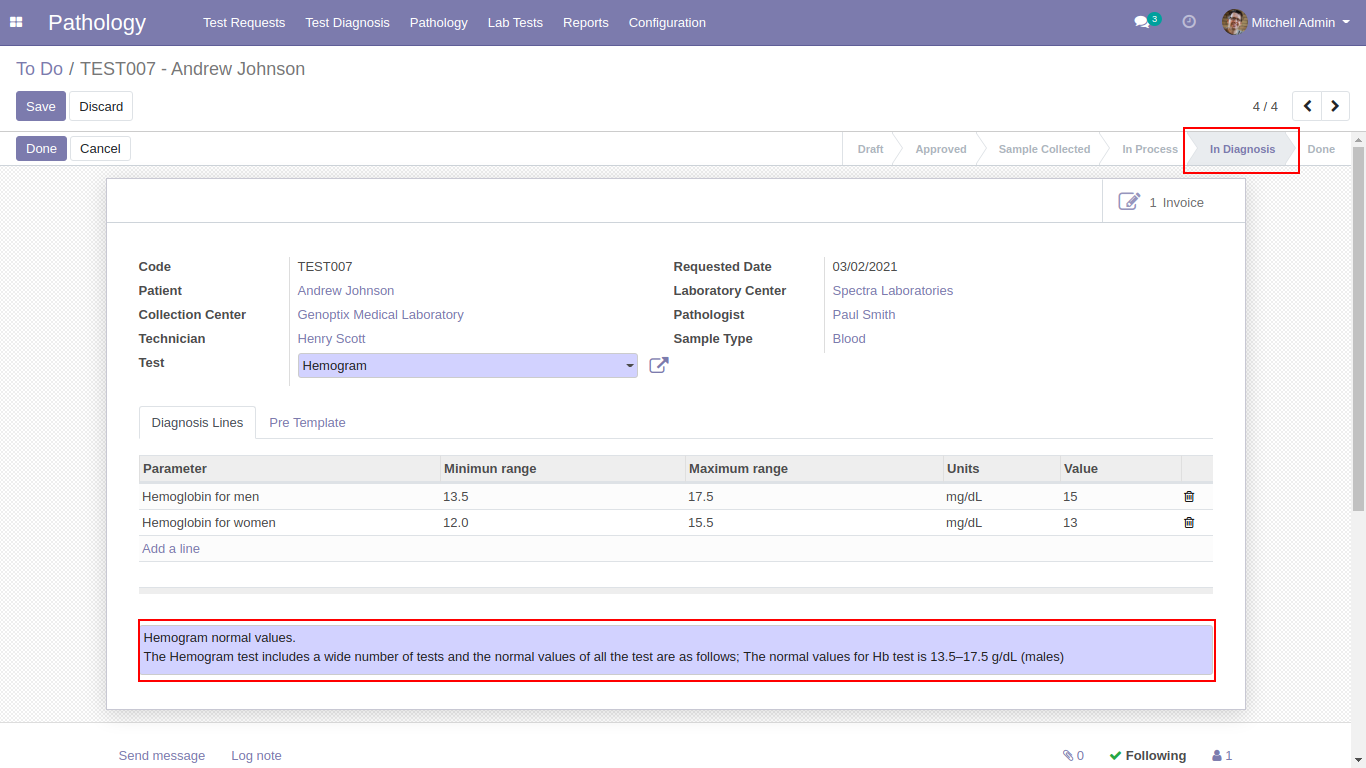Delete the Hemoglobin for men line
This screenshot has width=1366, height=768.
tap(1189, 496)
